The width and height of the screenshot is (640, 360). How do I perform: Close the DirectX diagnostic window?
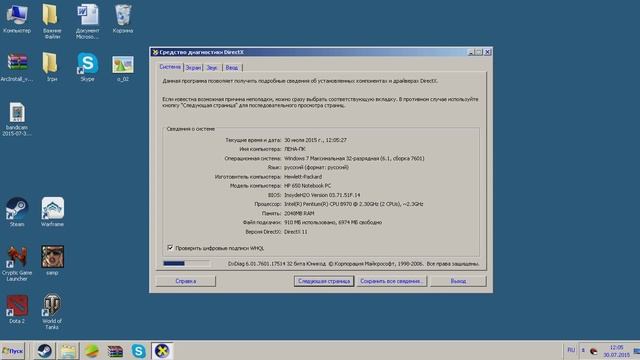487,52
